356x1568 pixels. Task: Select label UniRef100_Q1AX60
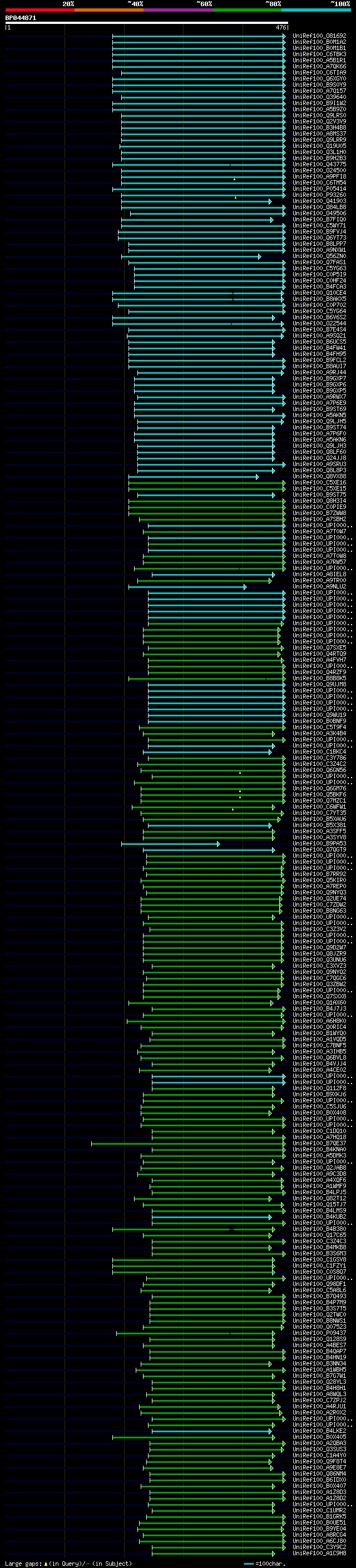click(319, 1002)
